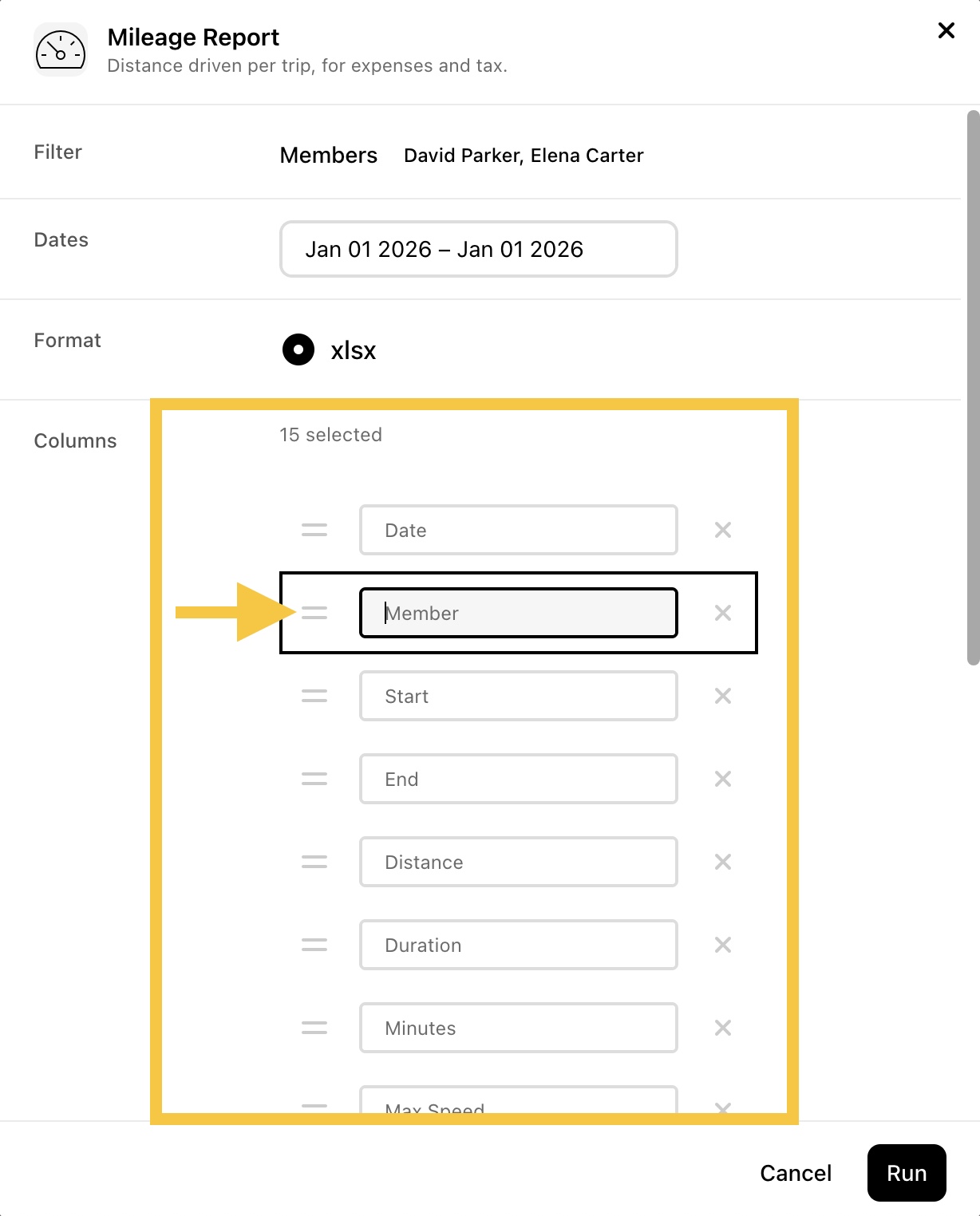Click the Duration row drag handle
This screenshot has height=1216, width=980.
click(314, 945)
